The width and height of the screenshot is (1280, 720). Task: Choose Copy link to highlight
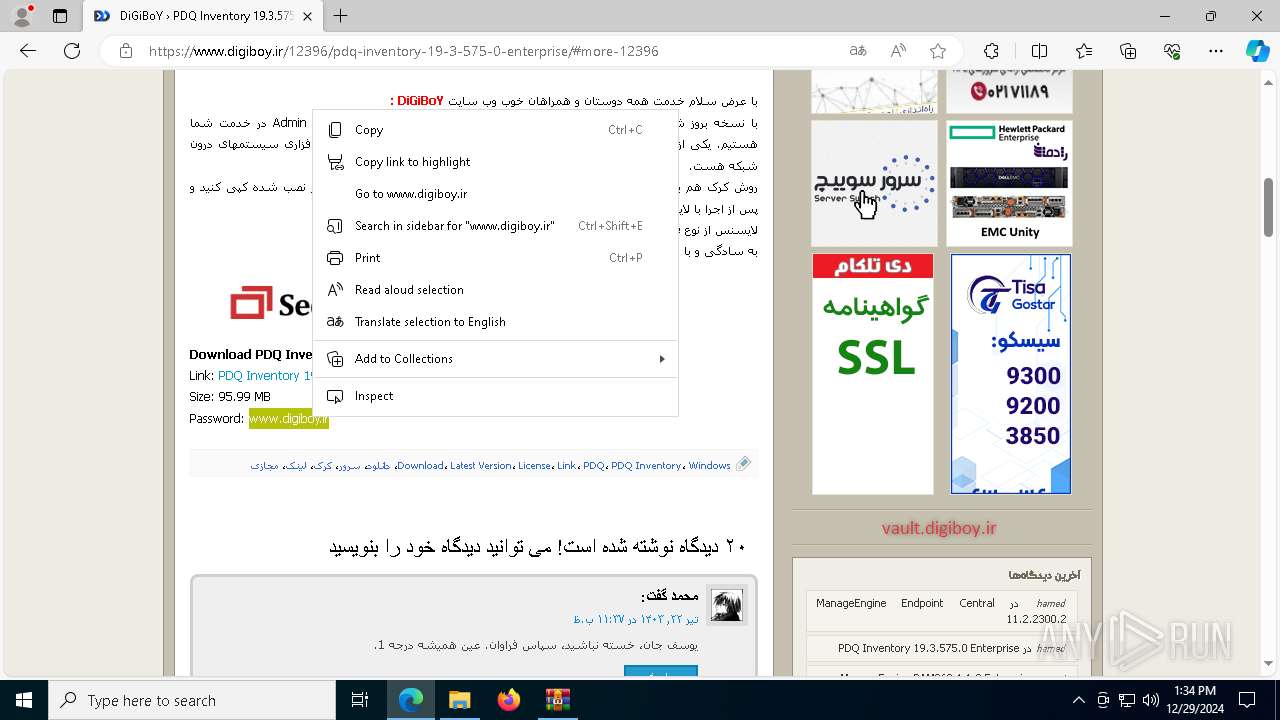click(495, 162)
